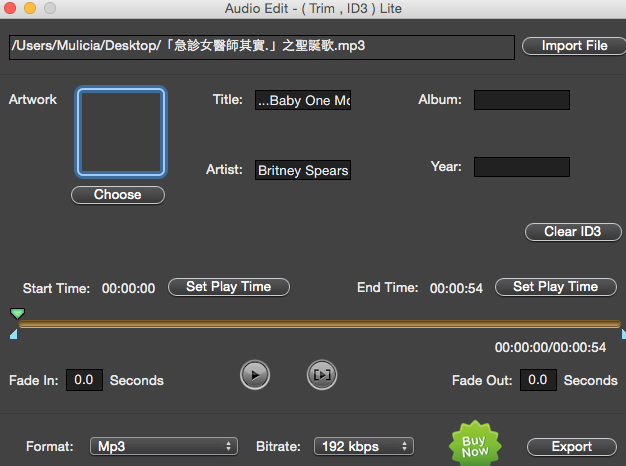This screenshot has width=626, height=466.
Task: Click the blue end trim marker
Action: coord(624,334)
